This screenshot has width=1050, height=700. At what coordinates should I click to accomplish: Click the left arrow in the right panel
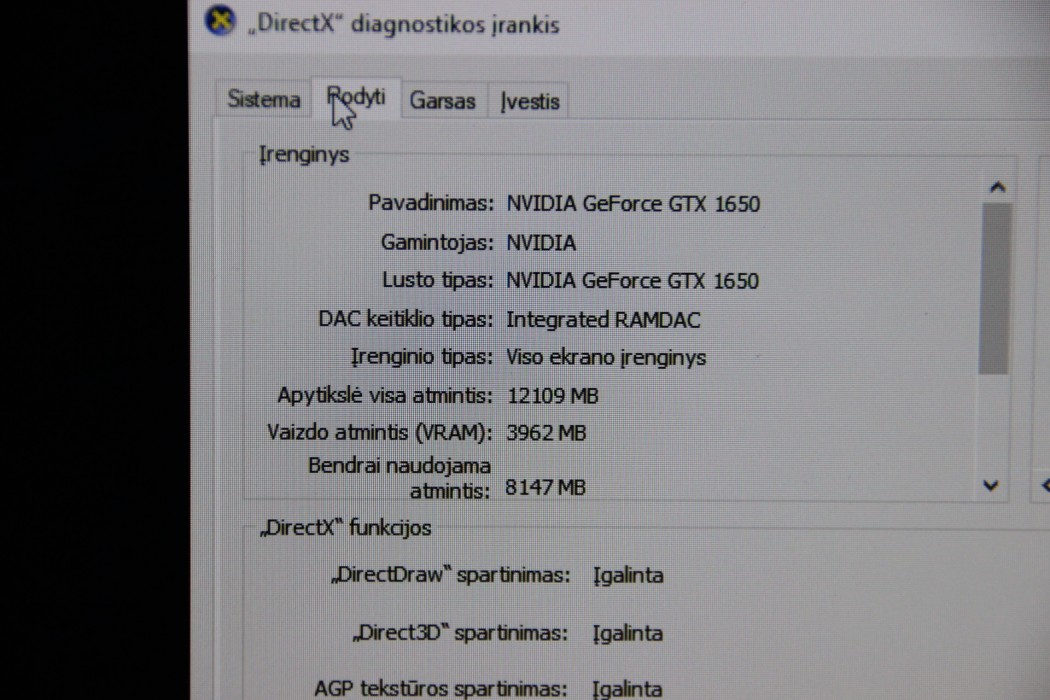point(1045,484)
